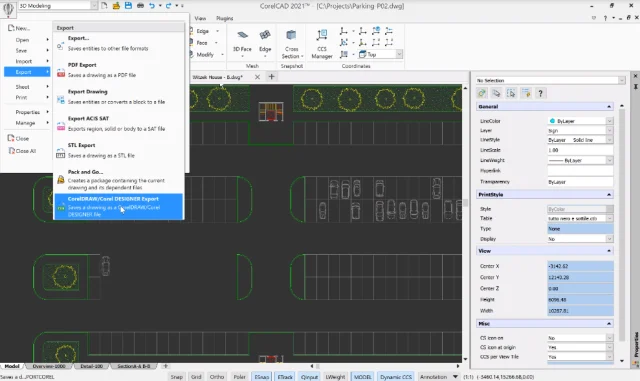Viewport: 640px width, 381px height.
Task: Click the Open folder icon in quick access toolbar
Action: tap(116, 6)
